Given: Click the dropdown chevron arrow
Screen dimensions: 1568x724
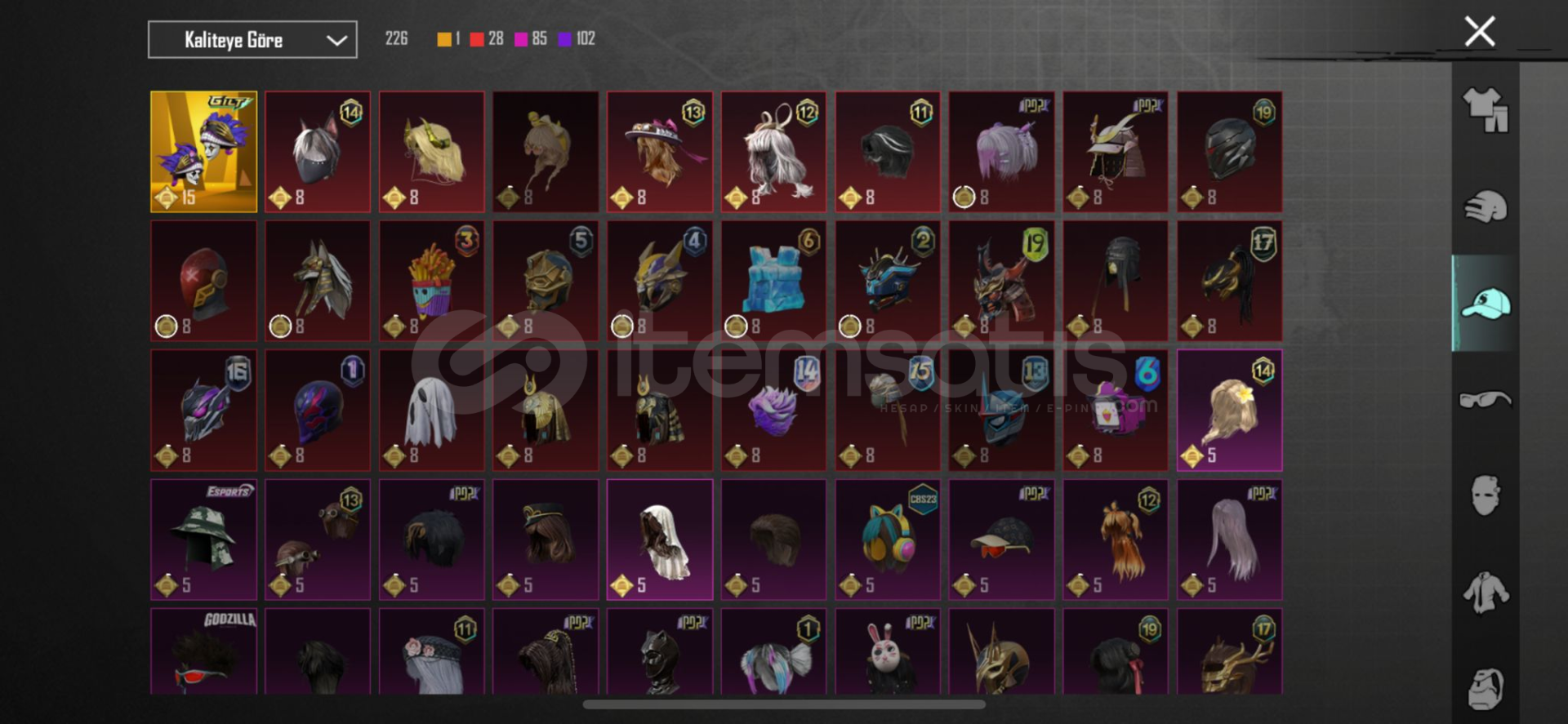Looking at the screenshot, I should point(336,40).
